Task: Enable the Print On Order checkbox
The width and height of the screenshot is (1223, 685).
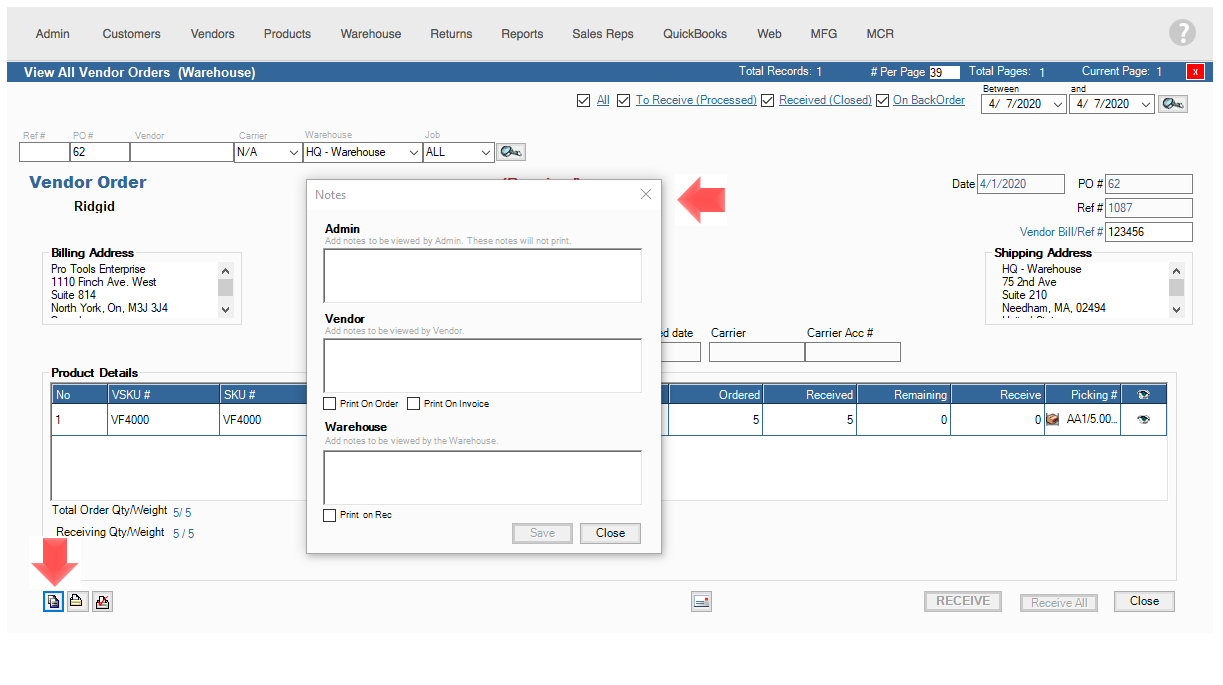Action: (330, 404)
